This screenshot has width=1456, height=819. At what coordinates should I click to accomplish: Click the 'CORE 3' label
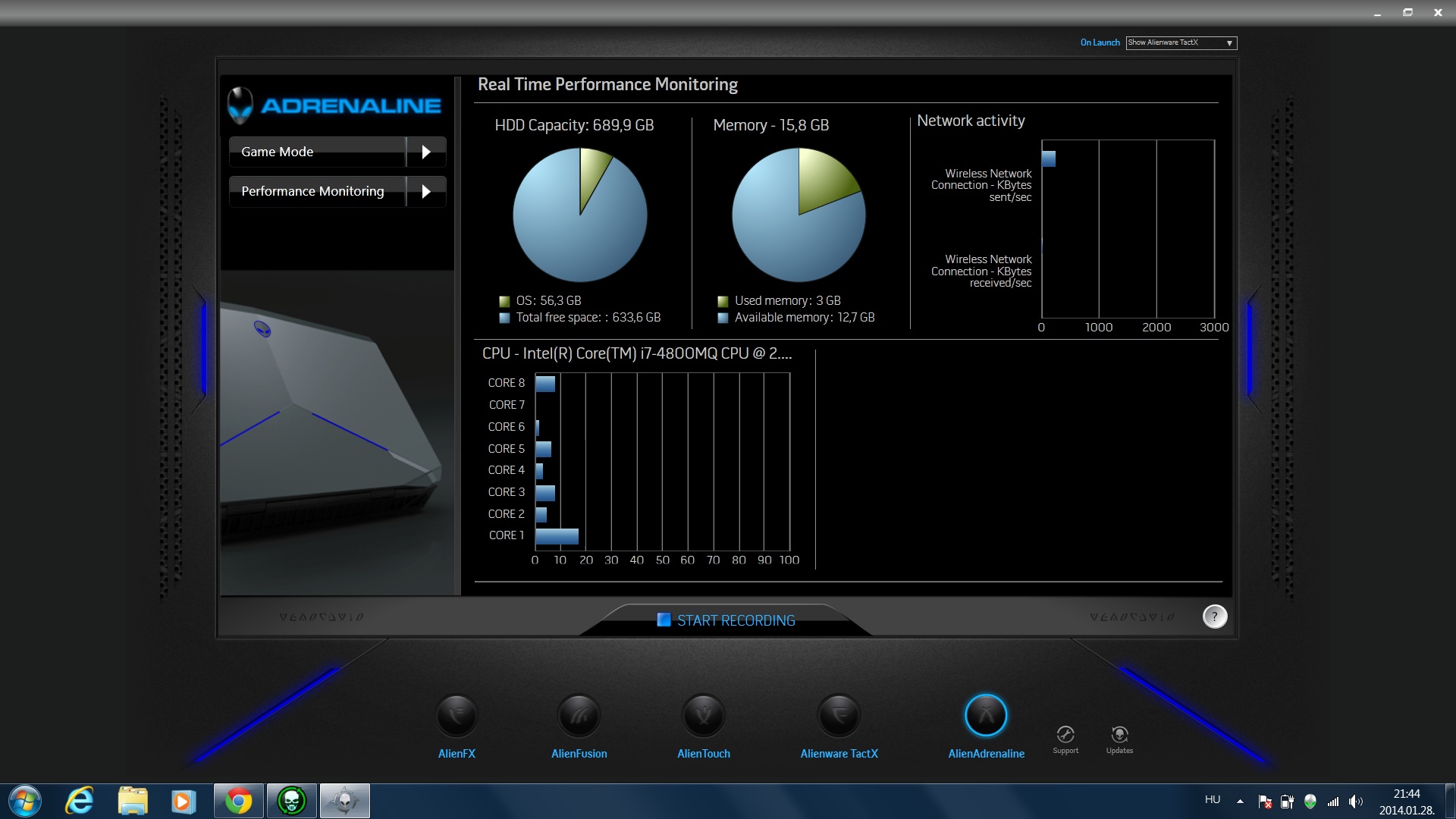click(506, 492)
